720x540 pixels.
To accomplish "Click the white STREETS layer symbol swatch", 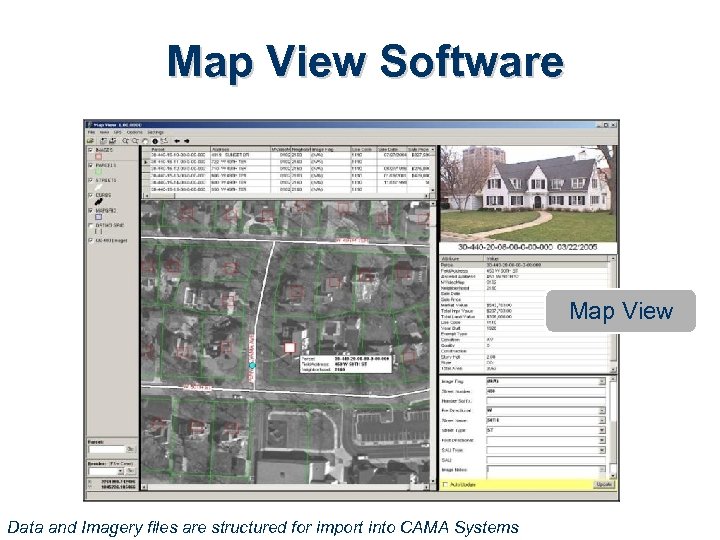I will click(98, 187).
